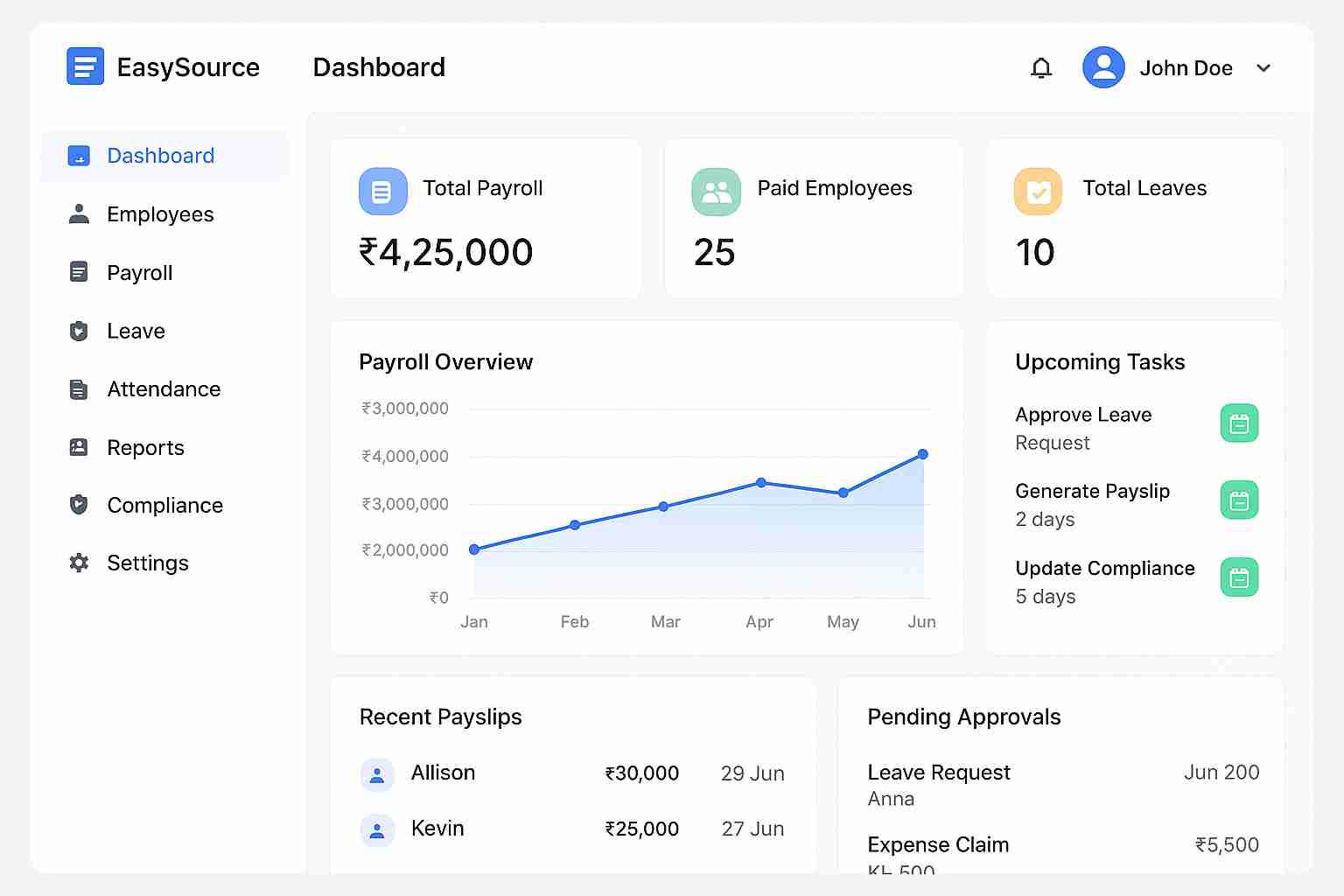Open the notifications bell

(1040, 68)
